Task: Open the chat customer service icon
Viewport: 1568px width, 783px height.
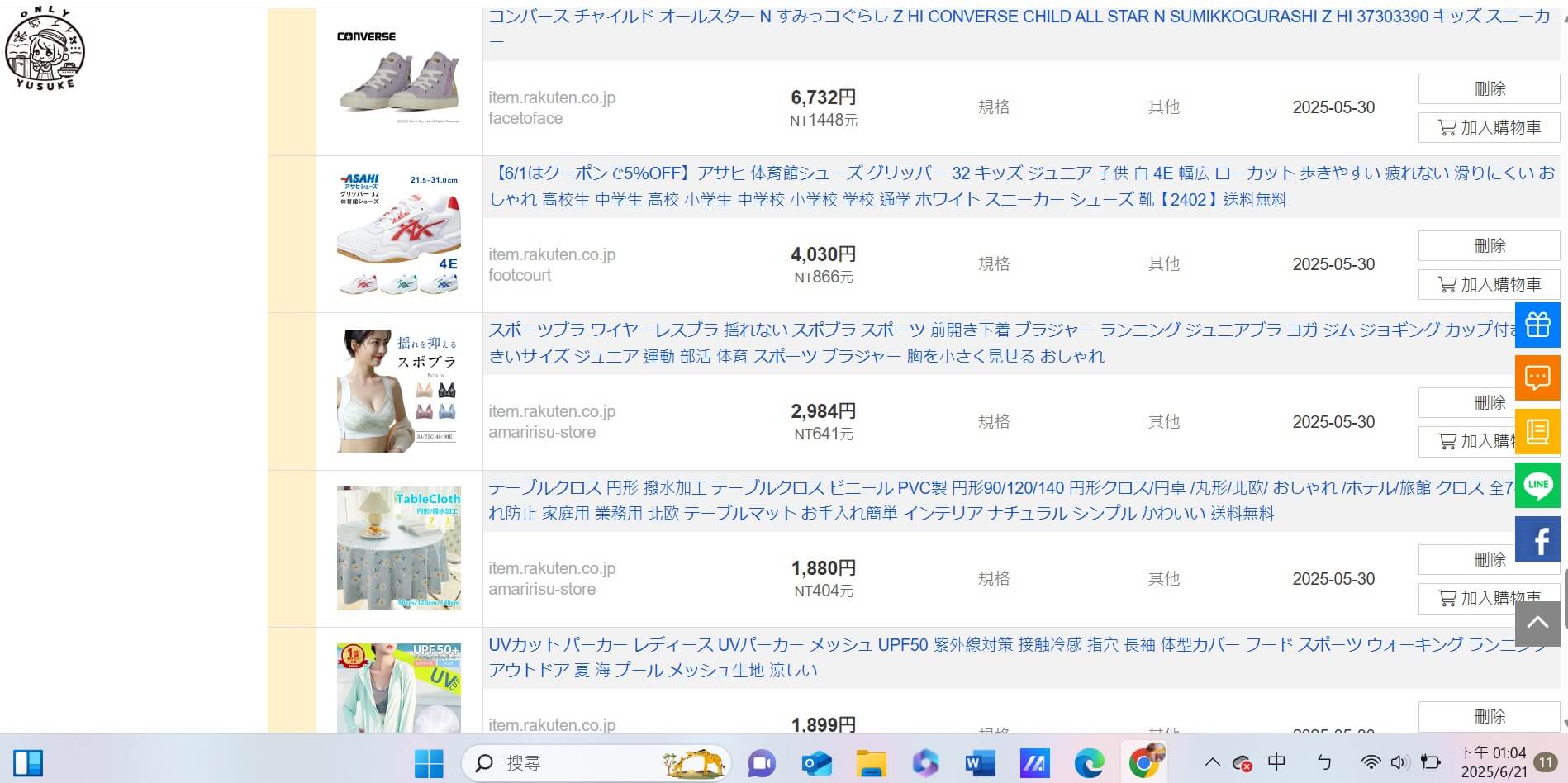Action: 1538,377
